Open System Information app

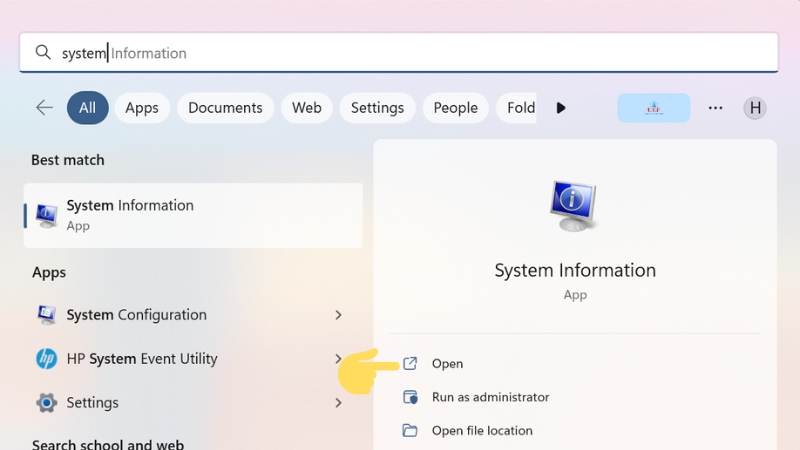click(x=447, y=364)
